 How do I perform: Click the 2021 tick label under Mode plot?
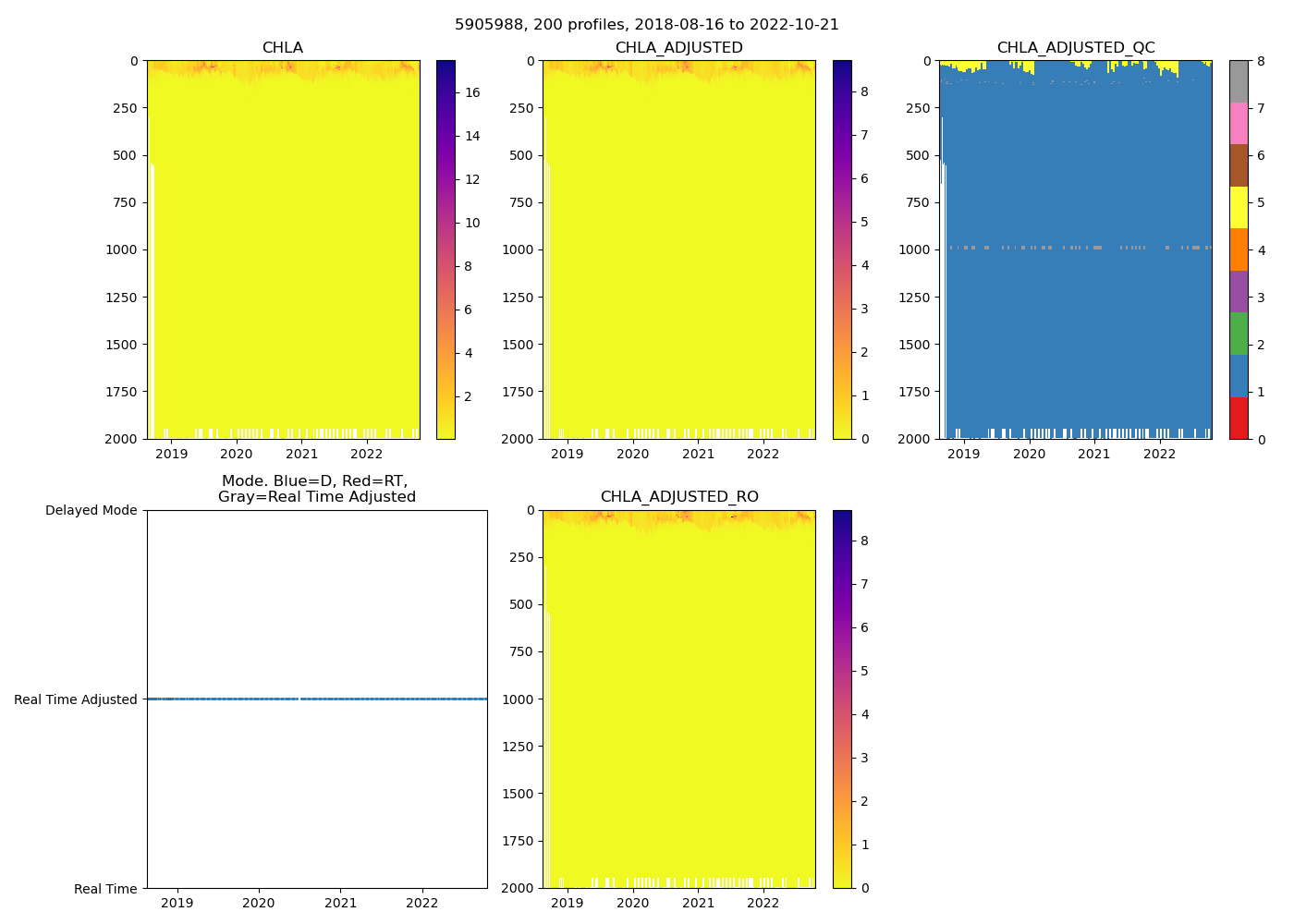[x=340, y=903]
